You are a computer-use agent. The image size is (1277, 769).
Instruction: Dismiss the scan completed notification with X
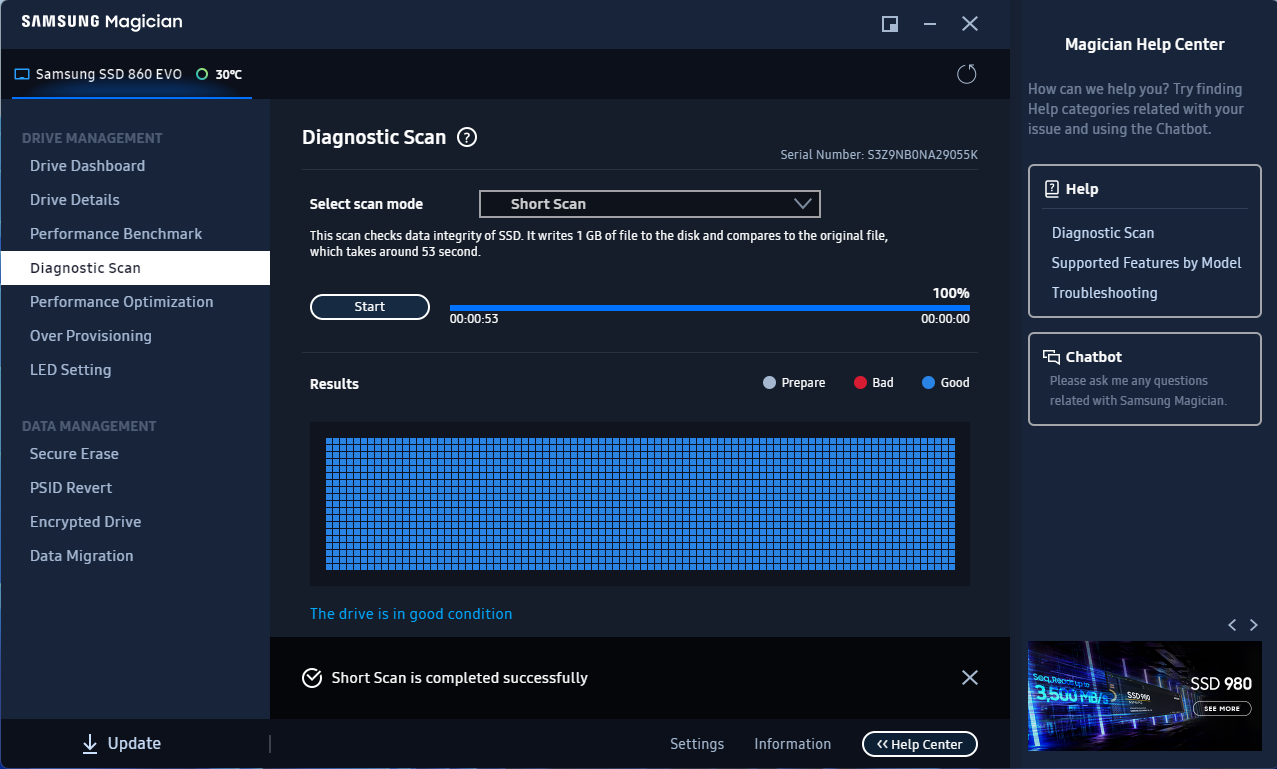pos(969,678)
